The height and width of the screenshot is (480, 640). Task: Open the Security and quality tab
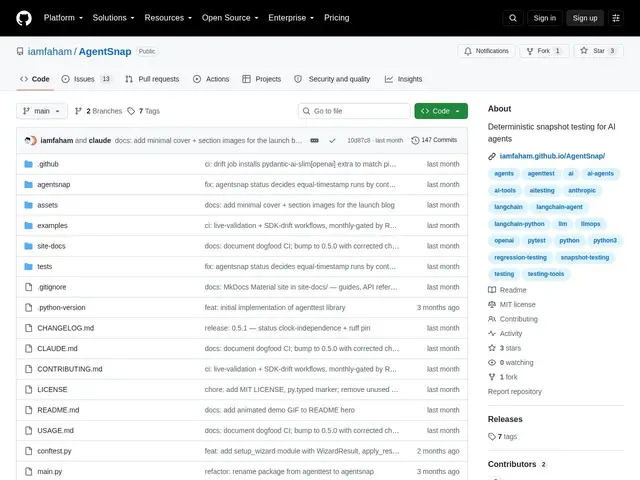tap(332, 79)
